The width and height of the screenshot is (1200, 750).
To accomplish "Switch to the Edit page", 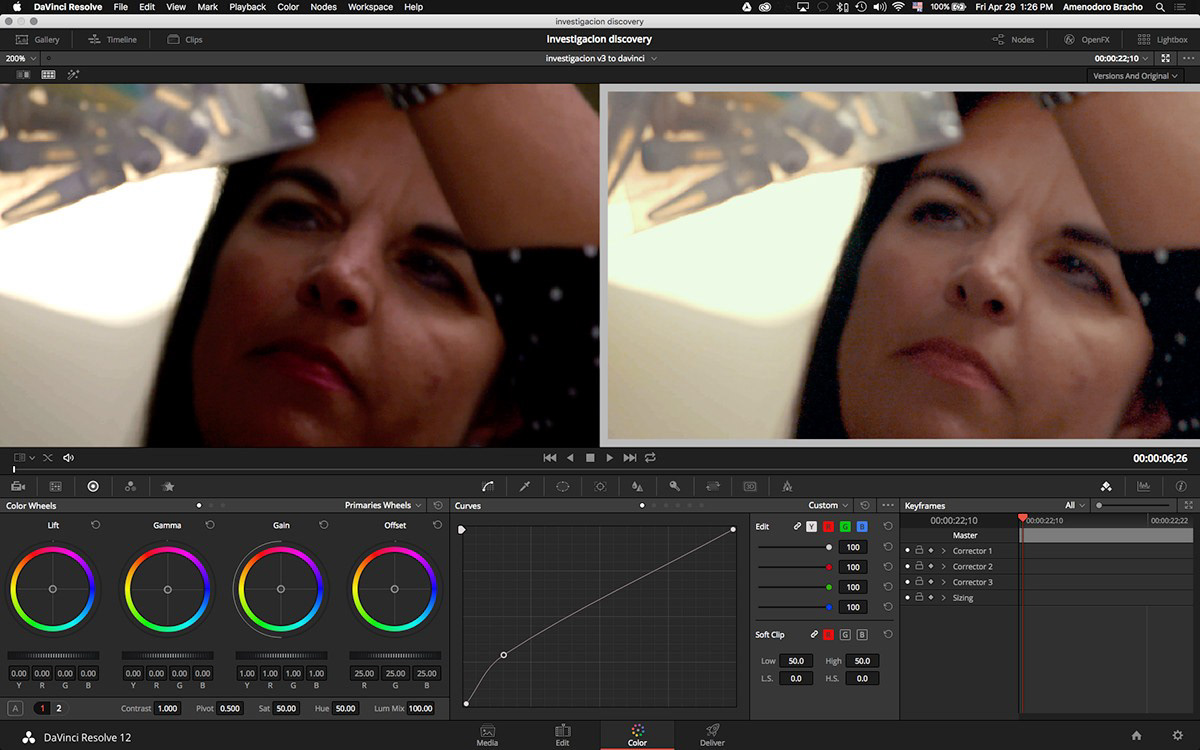I will (562, 734).
